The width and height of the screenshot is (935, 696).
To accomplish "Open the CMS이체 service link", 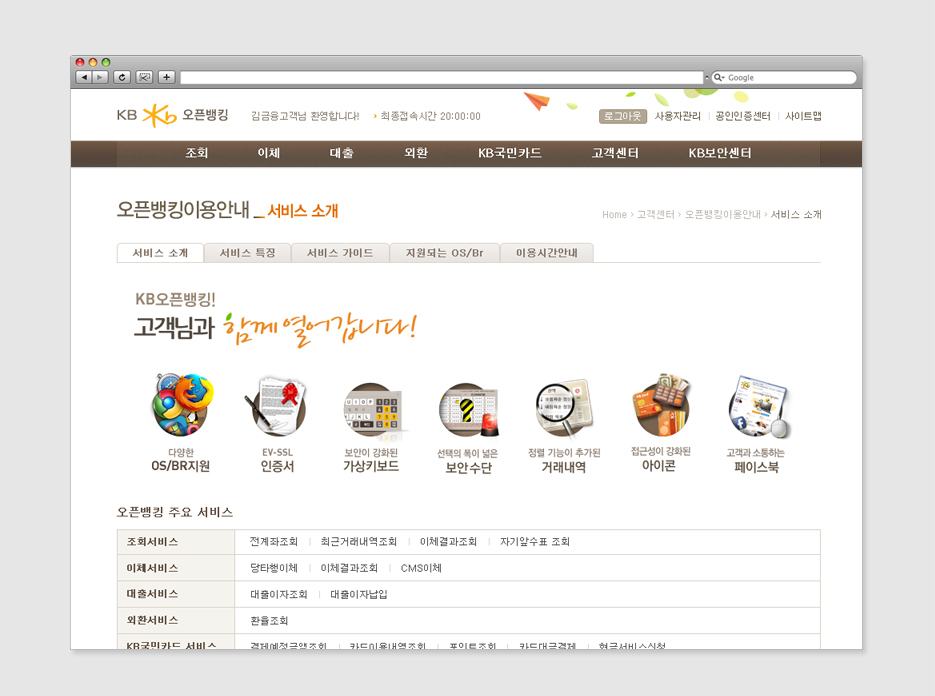I will (x=421, y=568).
